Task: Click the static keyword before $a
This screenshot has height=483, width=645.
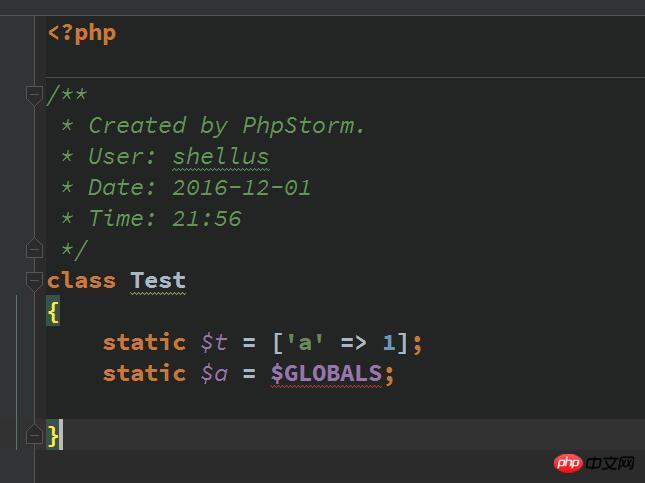Action: point(144,373)
